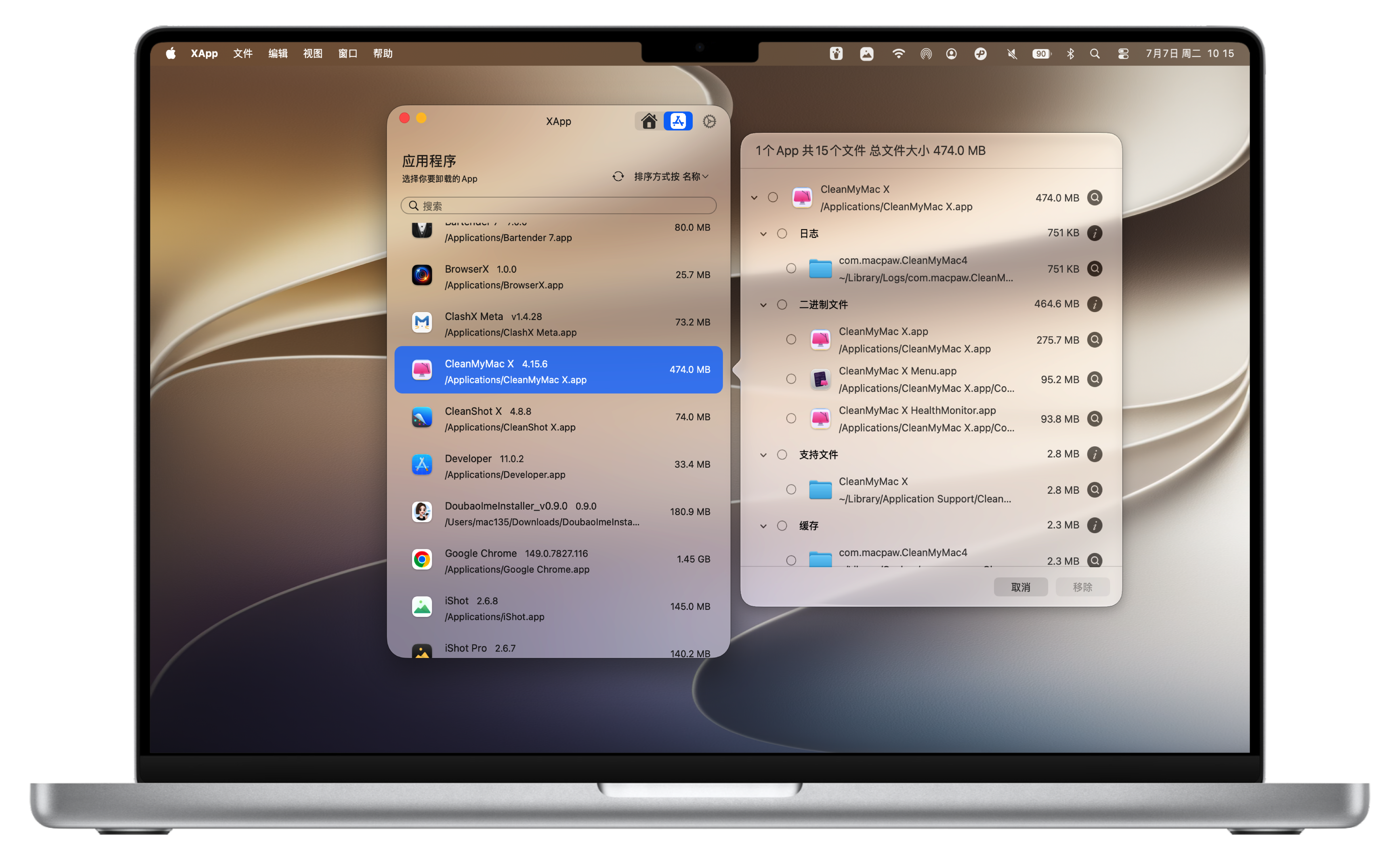
Task: Select the iShot 2.6.8 row
Action: point(558,607)
